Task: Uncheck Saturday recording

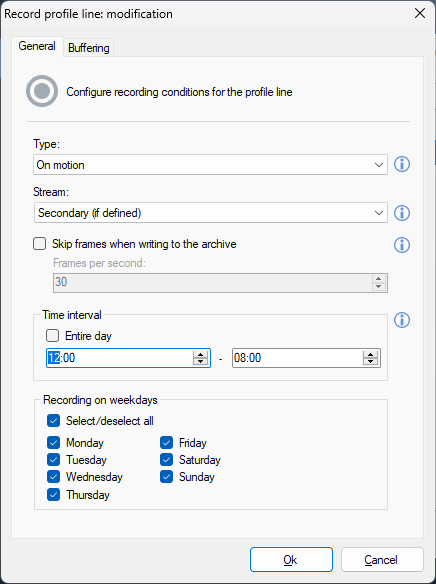Action: tap(166, 460)
